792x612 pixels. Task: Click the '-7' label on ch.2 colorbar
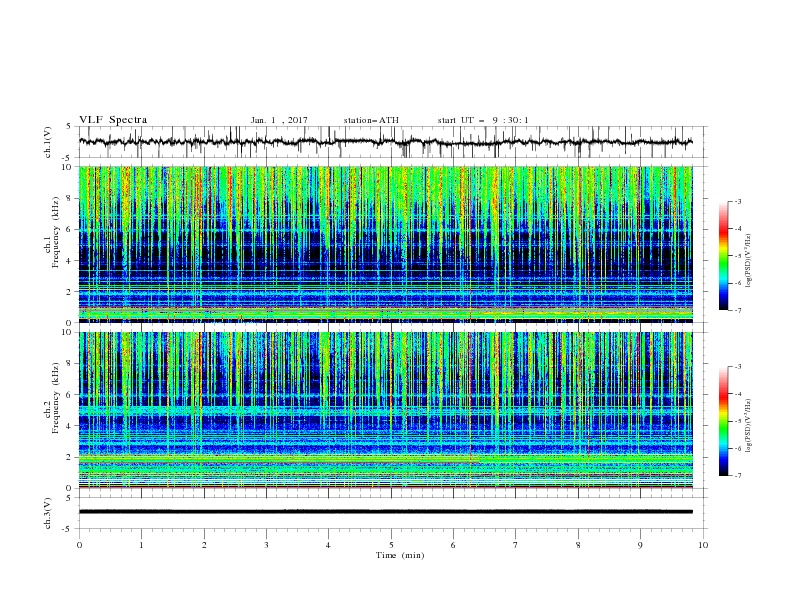tap(737, 475)
